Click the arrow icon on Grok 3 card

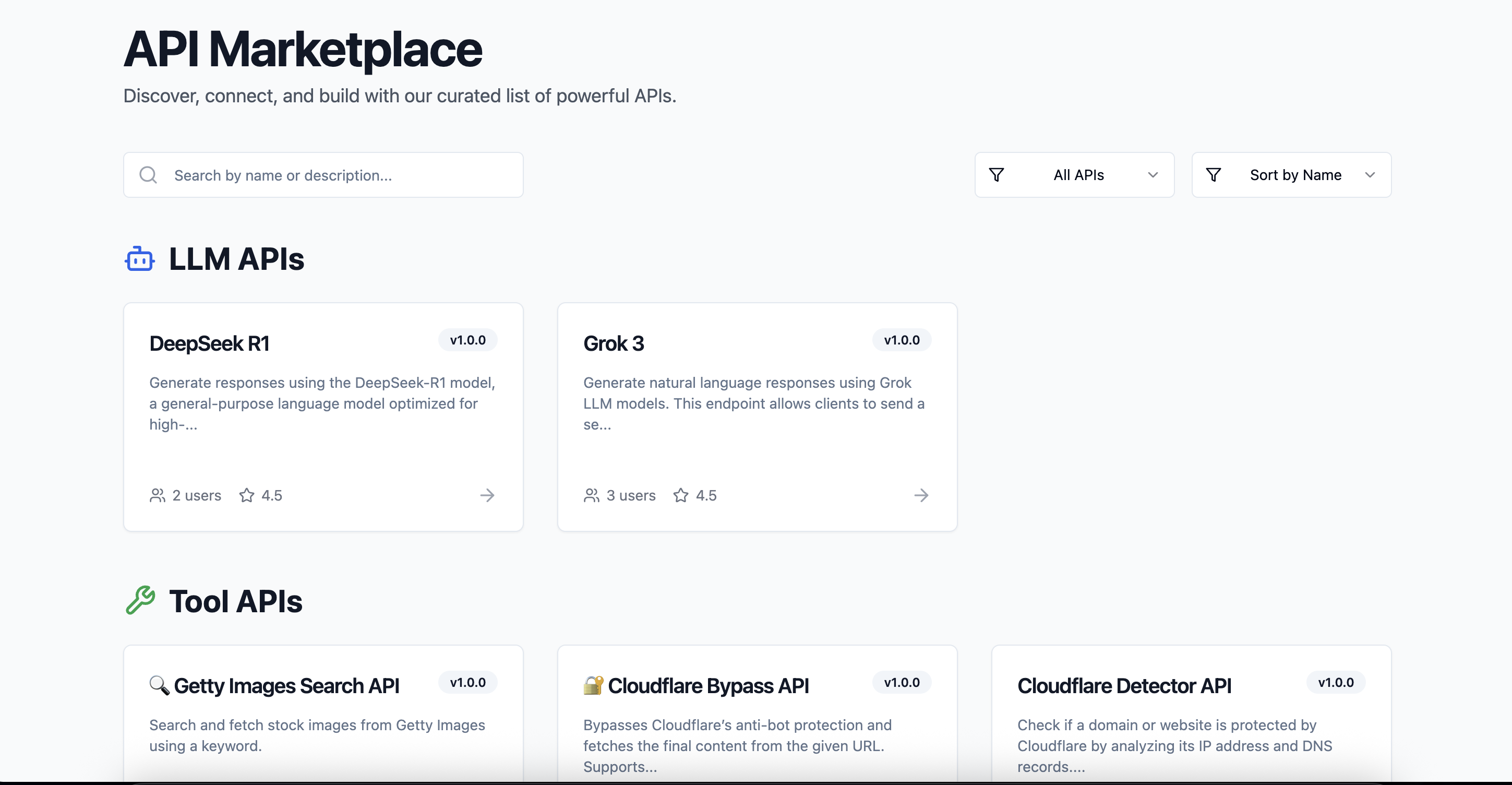(921, 495)
